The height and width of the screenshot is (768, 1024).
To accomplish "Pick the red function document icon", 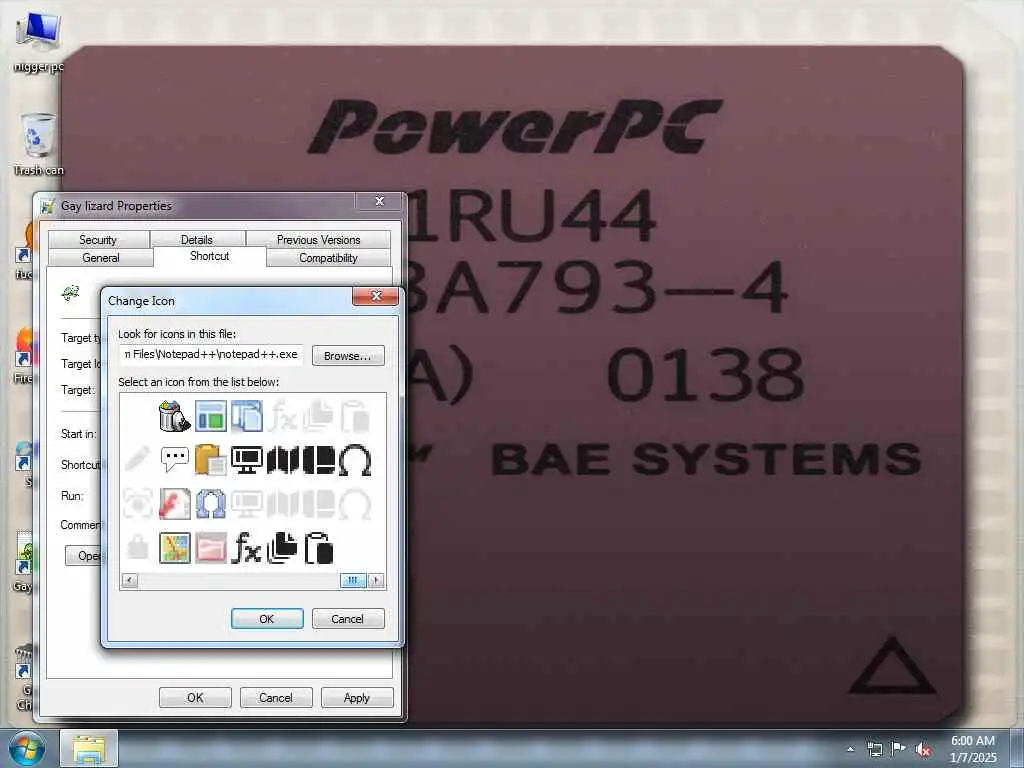I will [x=174, y=504].
